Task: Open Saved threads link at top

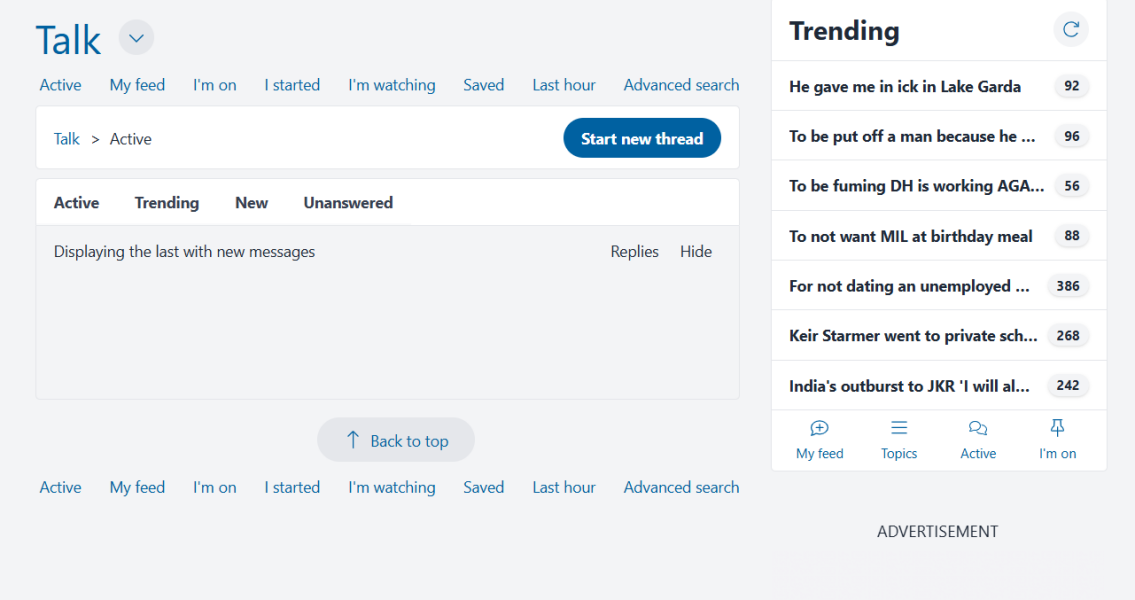Action: pos(483,85)
